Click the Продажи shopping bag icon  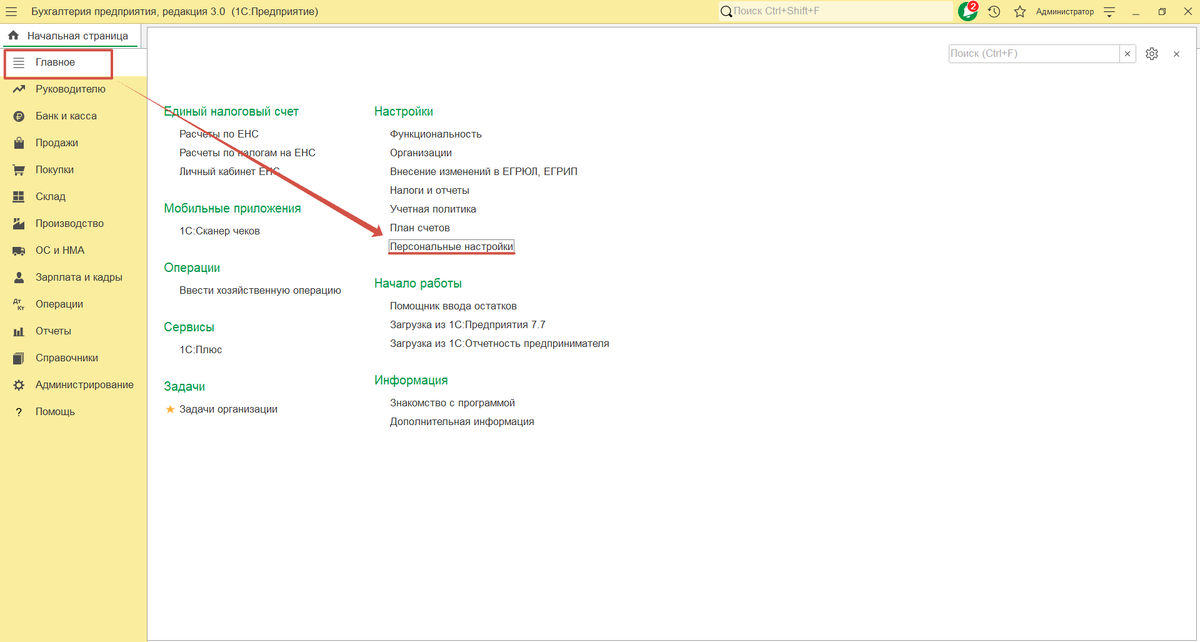tap(18, 143)
